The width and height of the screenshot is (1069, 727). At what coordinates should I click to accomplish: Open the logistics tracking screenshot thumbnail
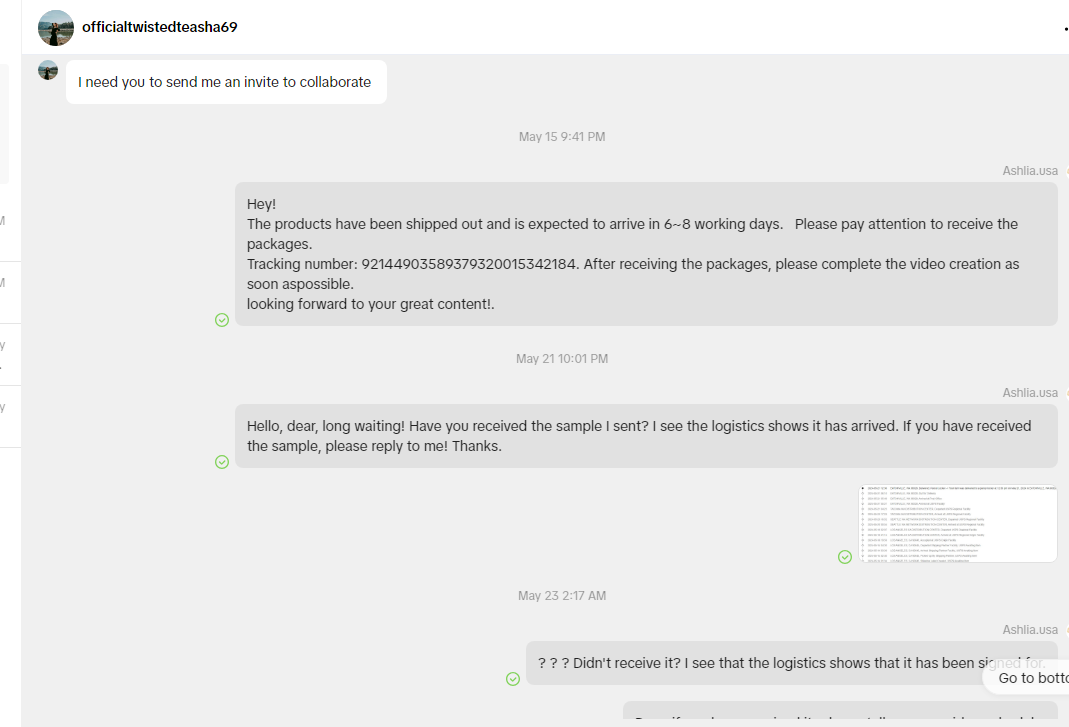point(958,524)
